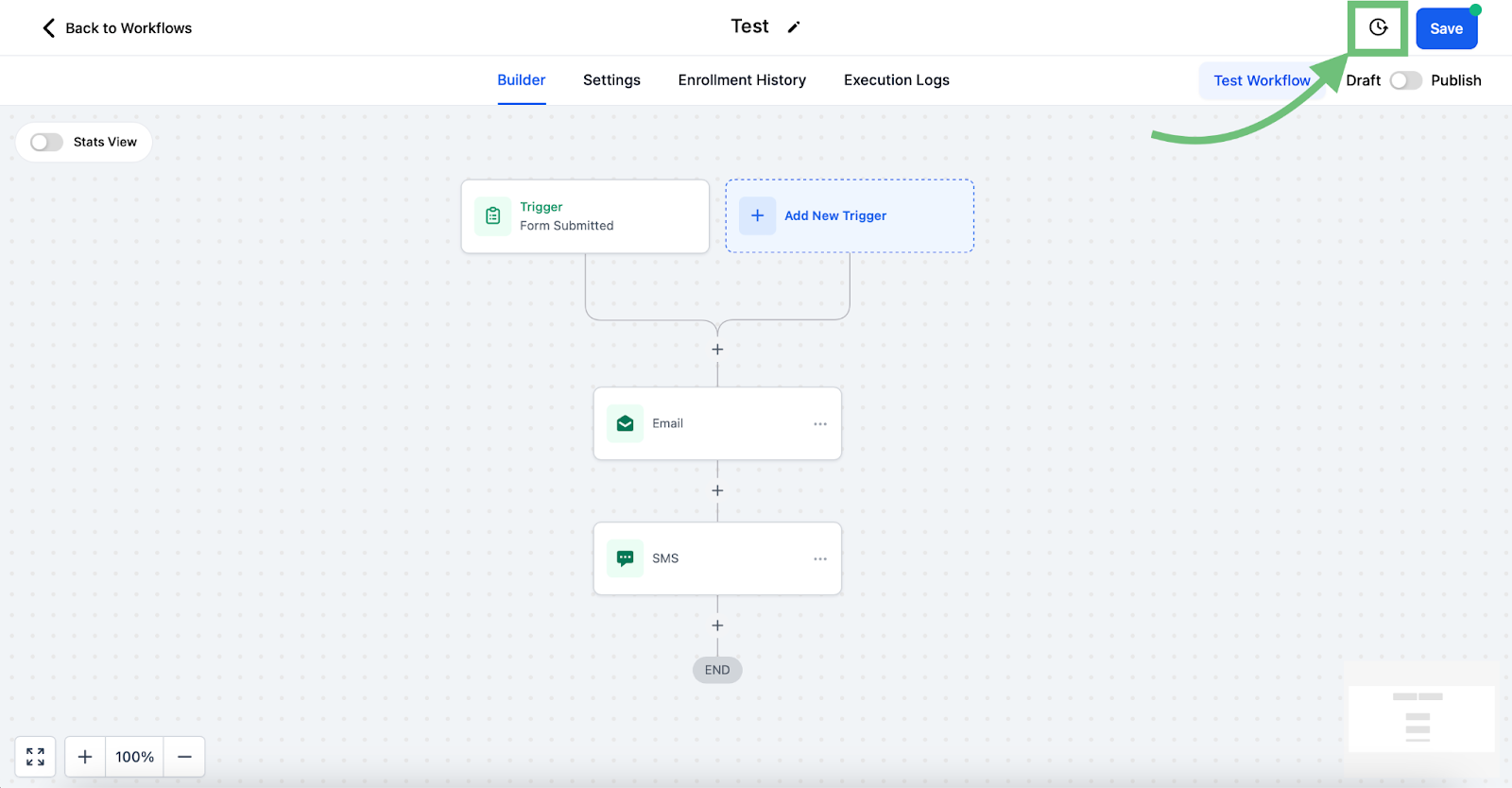
Task: Open the Settings tab
Action: coord(611,80)
